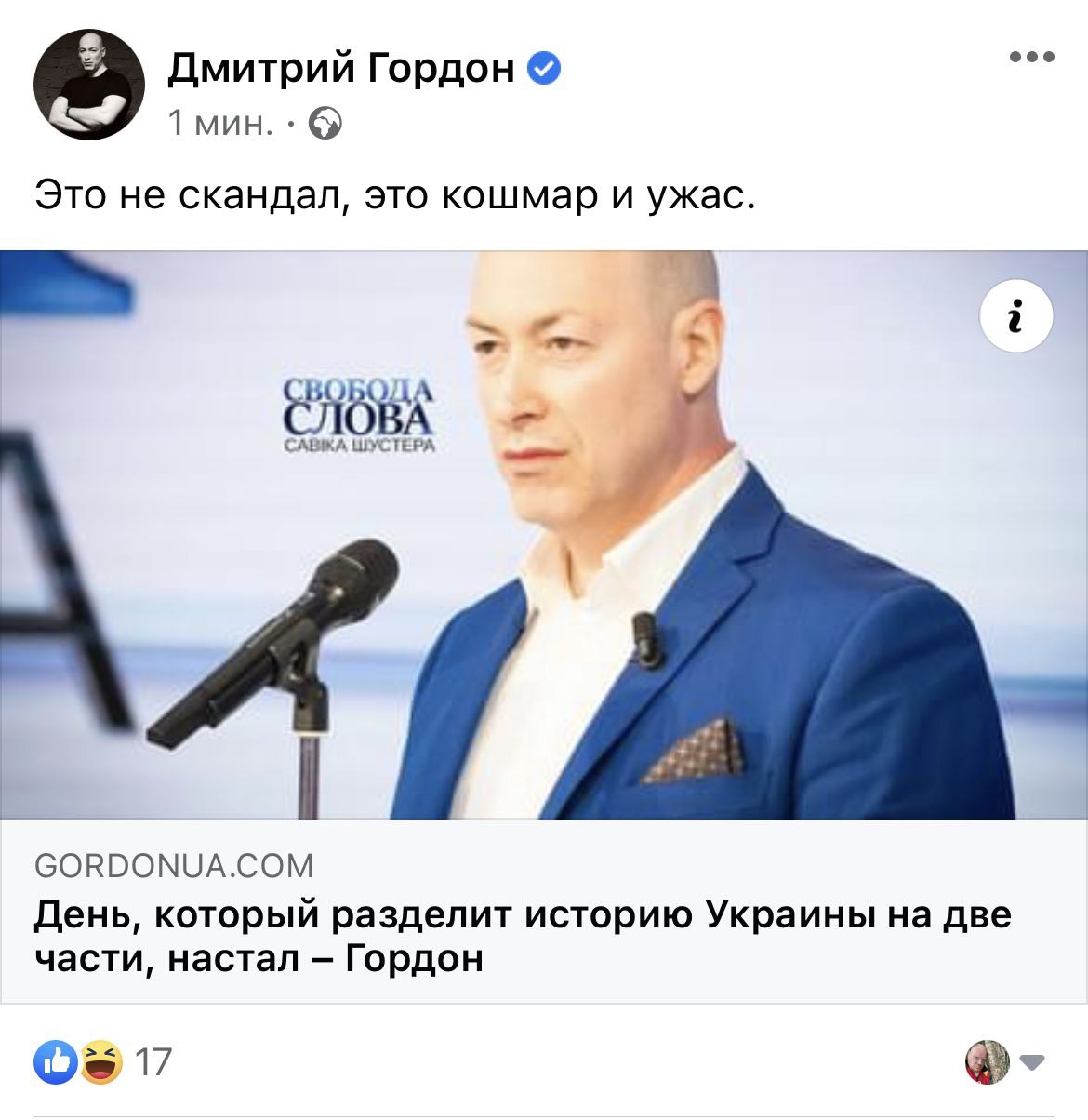This screenshot has height=1120, width=1088.
Task: Click the round info "i" button on preview
Action: click(1017, 315)
